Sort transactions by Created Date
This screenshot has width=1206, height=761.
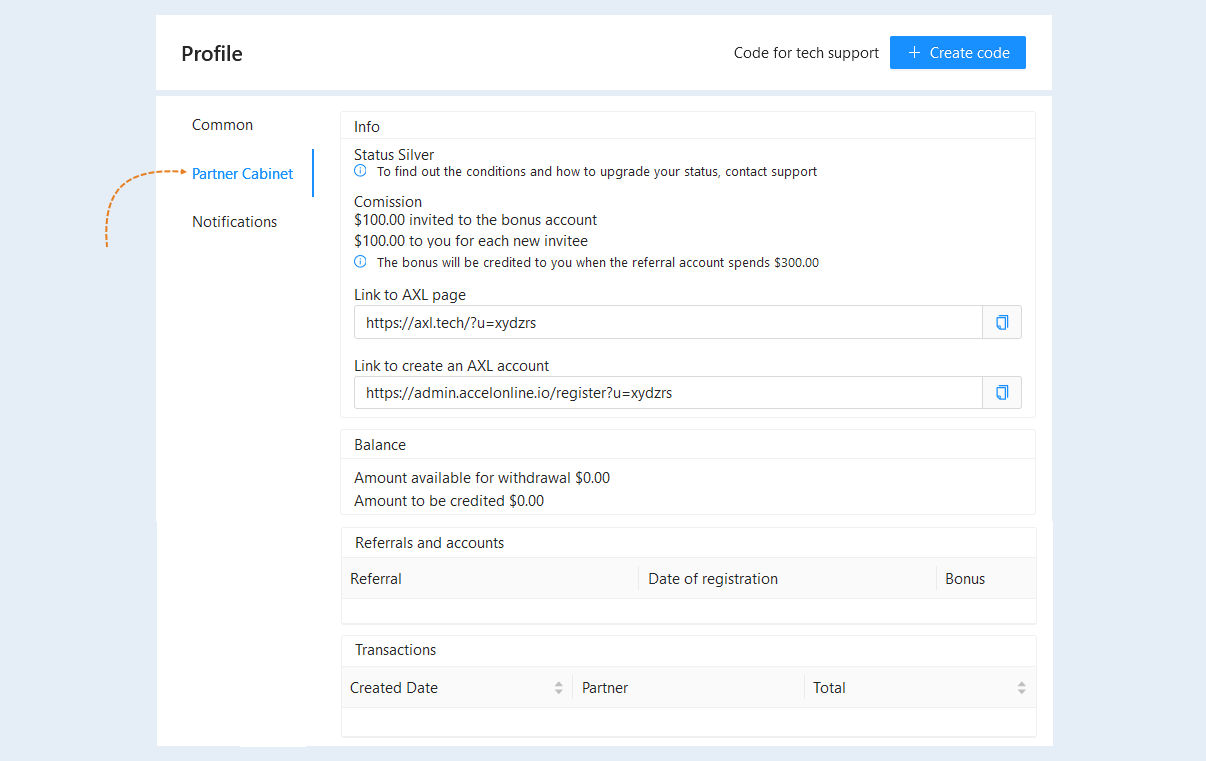coord(558,688)
